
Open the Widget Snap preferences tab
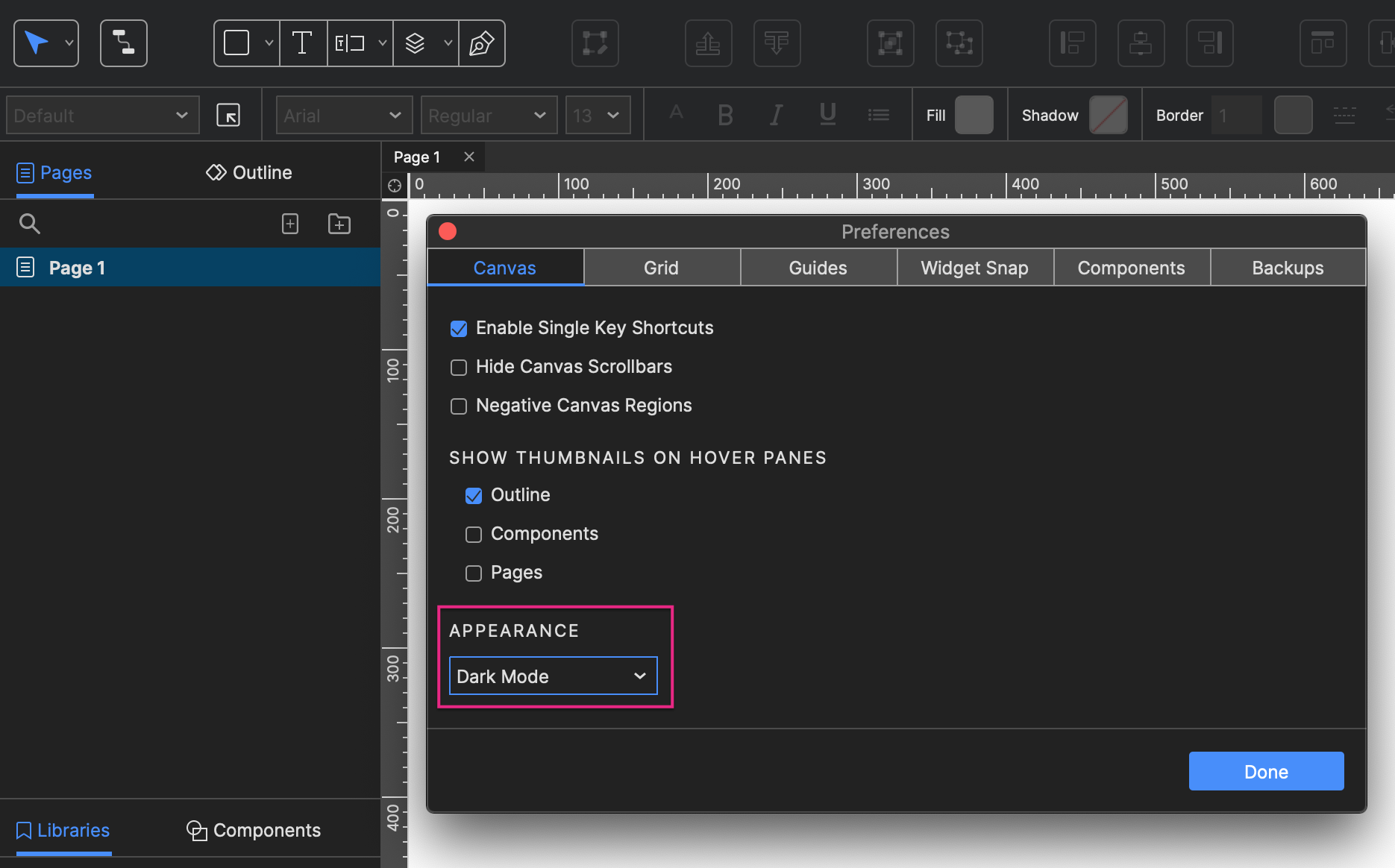tap(975, 268)
